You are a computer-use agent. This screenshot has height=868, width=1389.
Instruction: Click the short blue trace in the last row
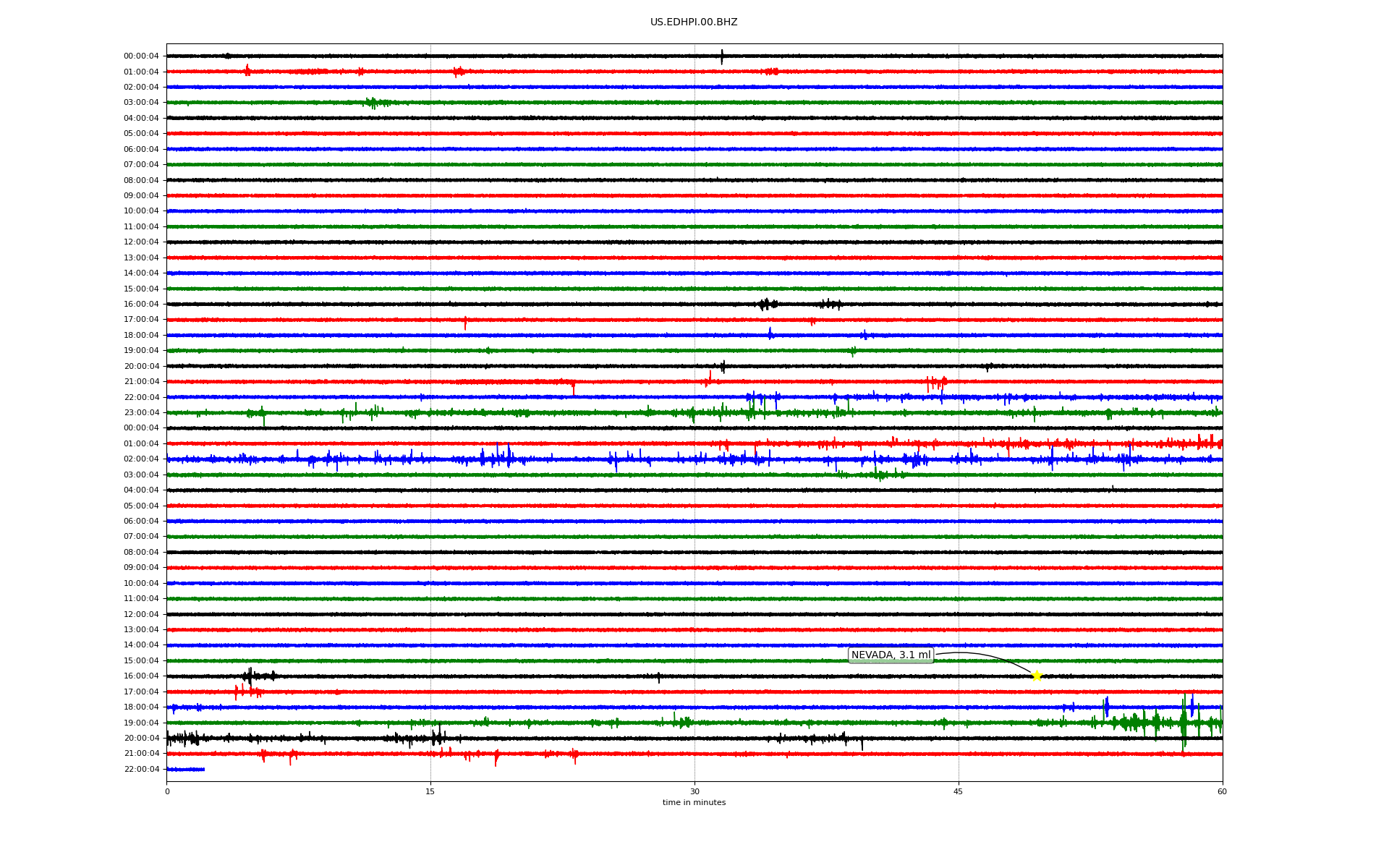(x=185, y=769)
